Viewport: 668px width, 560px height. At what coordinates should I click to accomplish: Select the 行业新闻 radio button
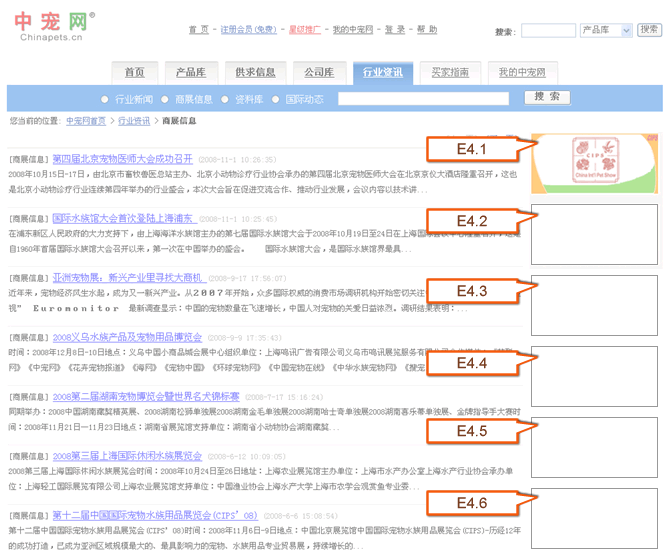[x=105, y=99]
